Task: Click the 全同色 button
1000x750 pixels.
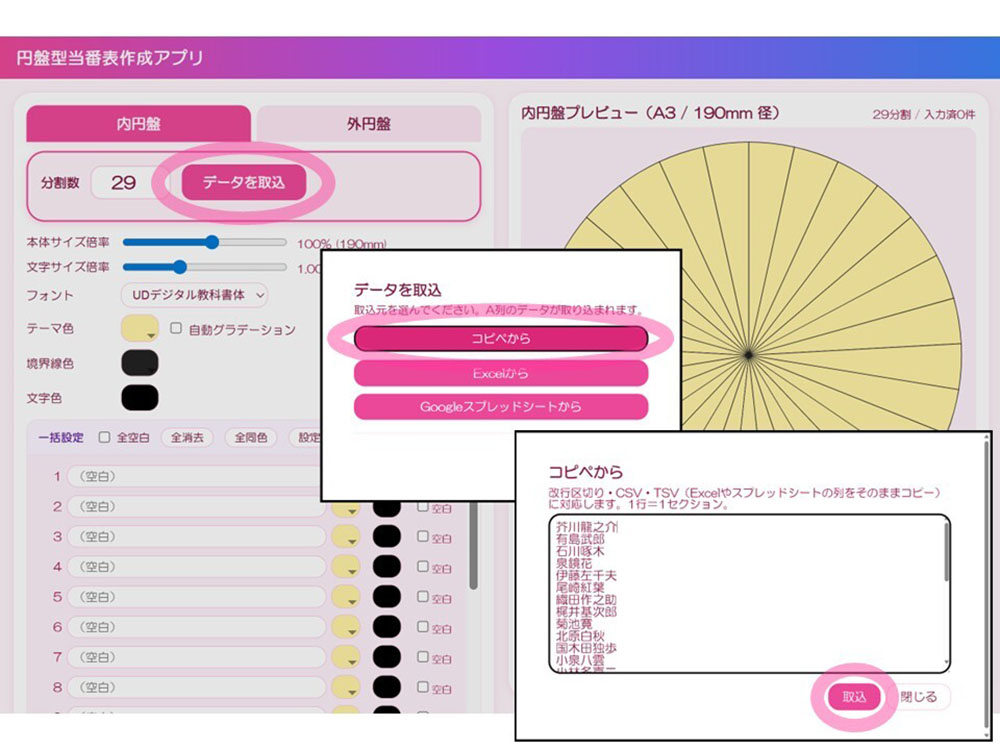Action: [251, 438]
